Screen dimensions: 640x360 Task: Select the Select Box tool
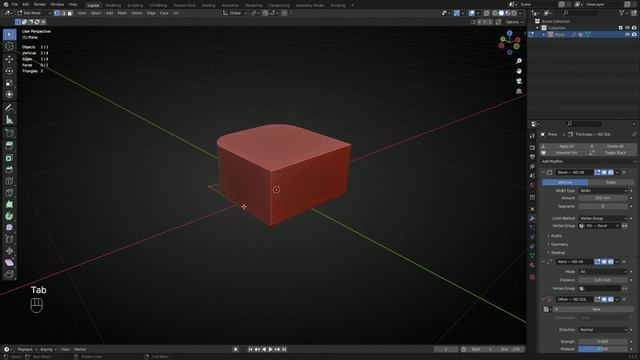9,35
